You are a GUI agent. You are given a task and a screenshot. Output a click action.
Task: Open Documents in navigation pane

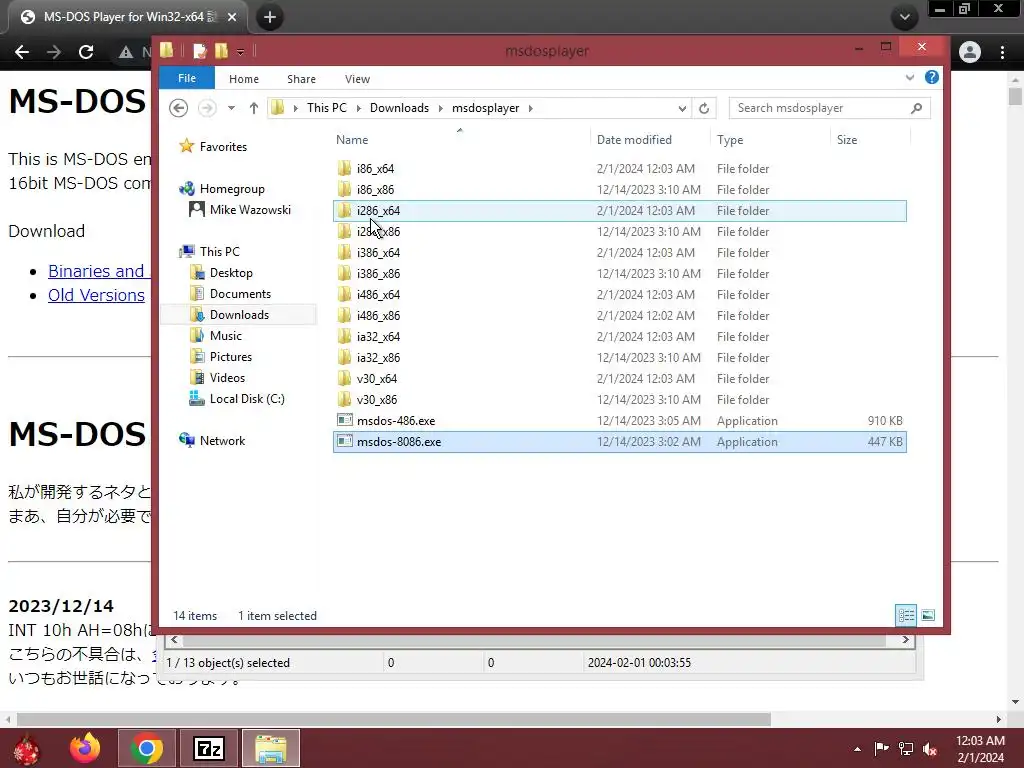pyautogui.click(x=240, y=294)
